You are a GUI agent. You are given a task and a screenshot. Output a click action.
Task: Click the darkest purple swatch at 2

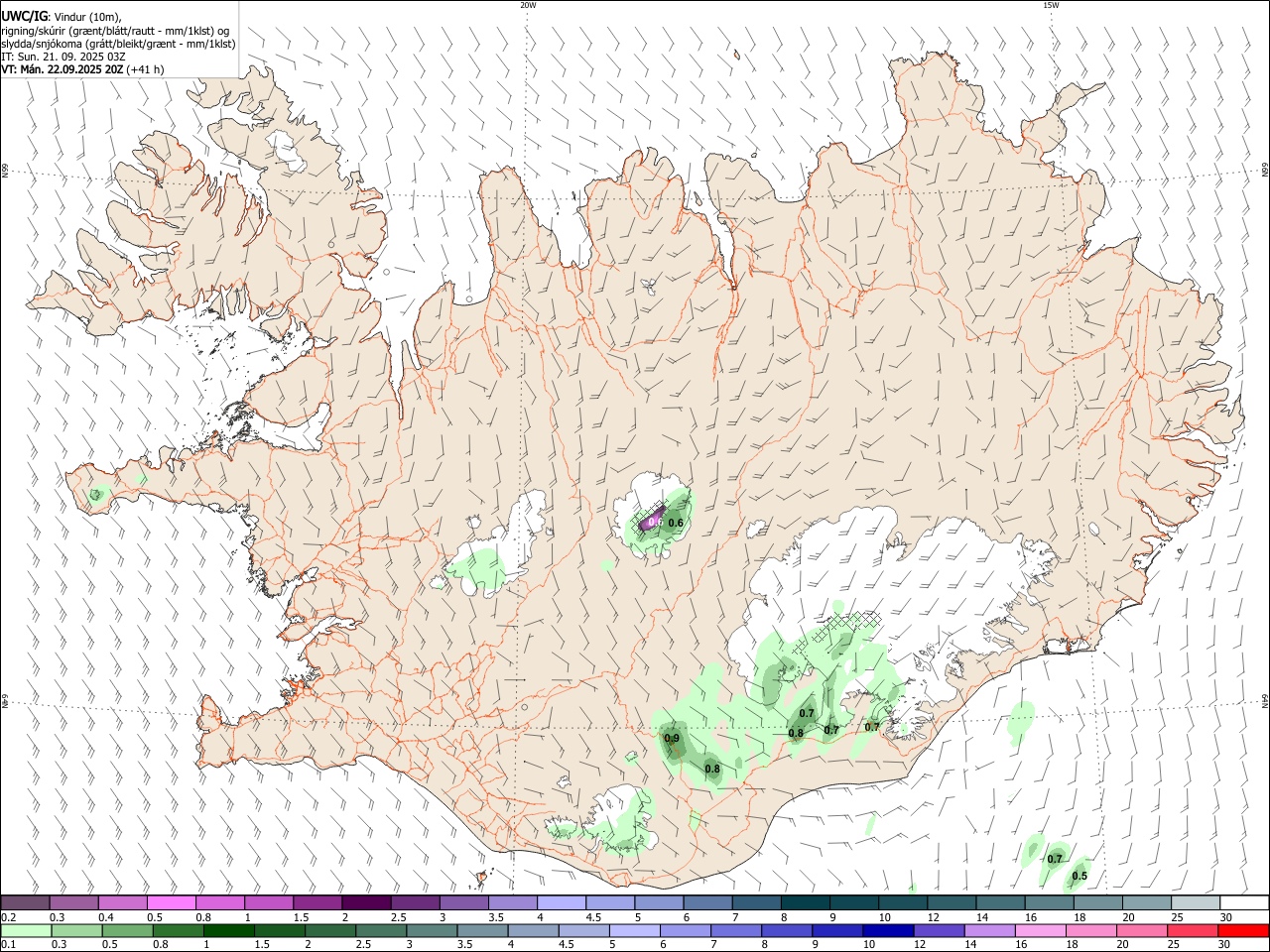[x=366, y=903]
